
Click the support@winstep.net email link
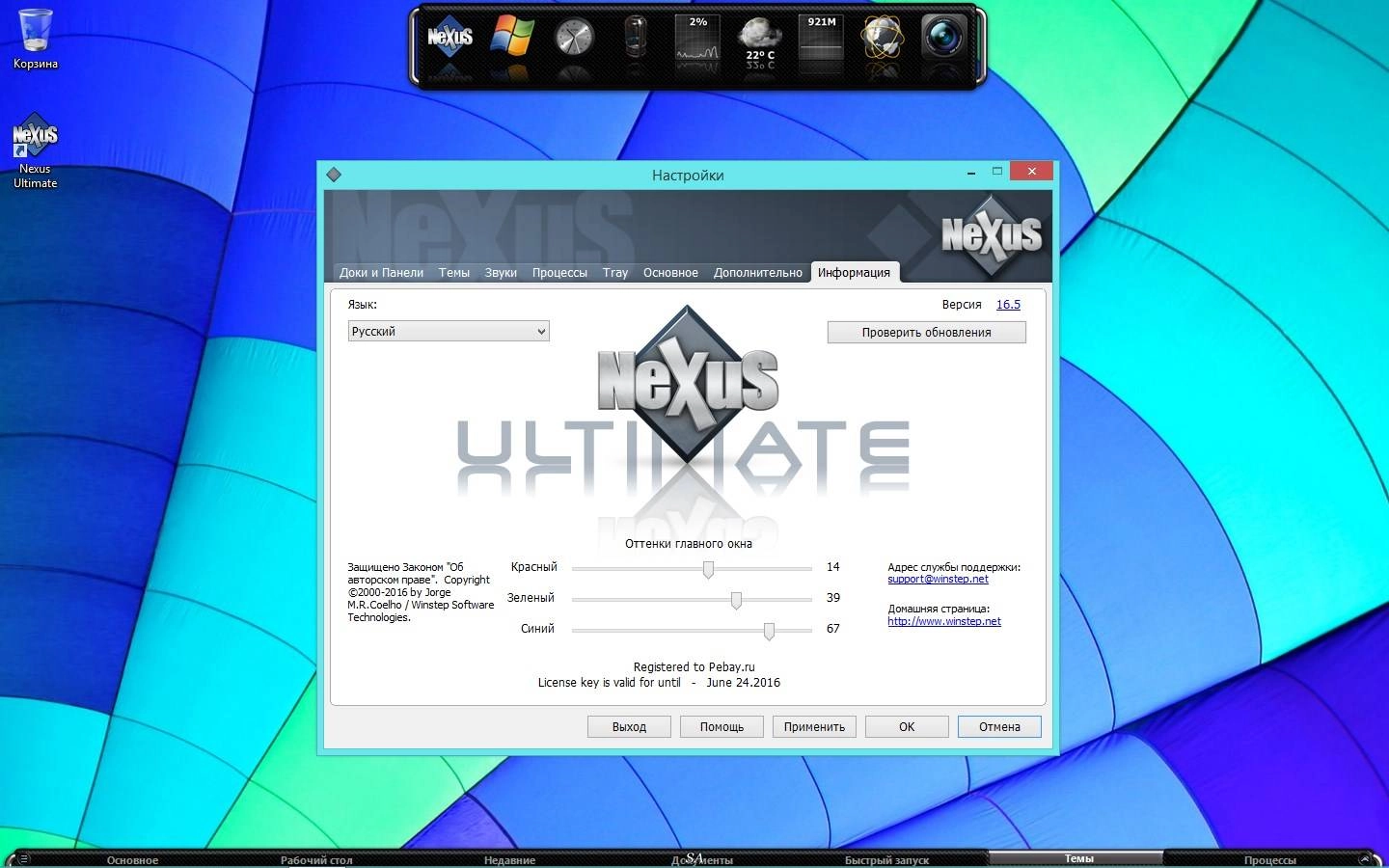[938, 579]
